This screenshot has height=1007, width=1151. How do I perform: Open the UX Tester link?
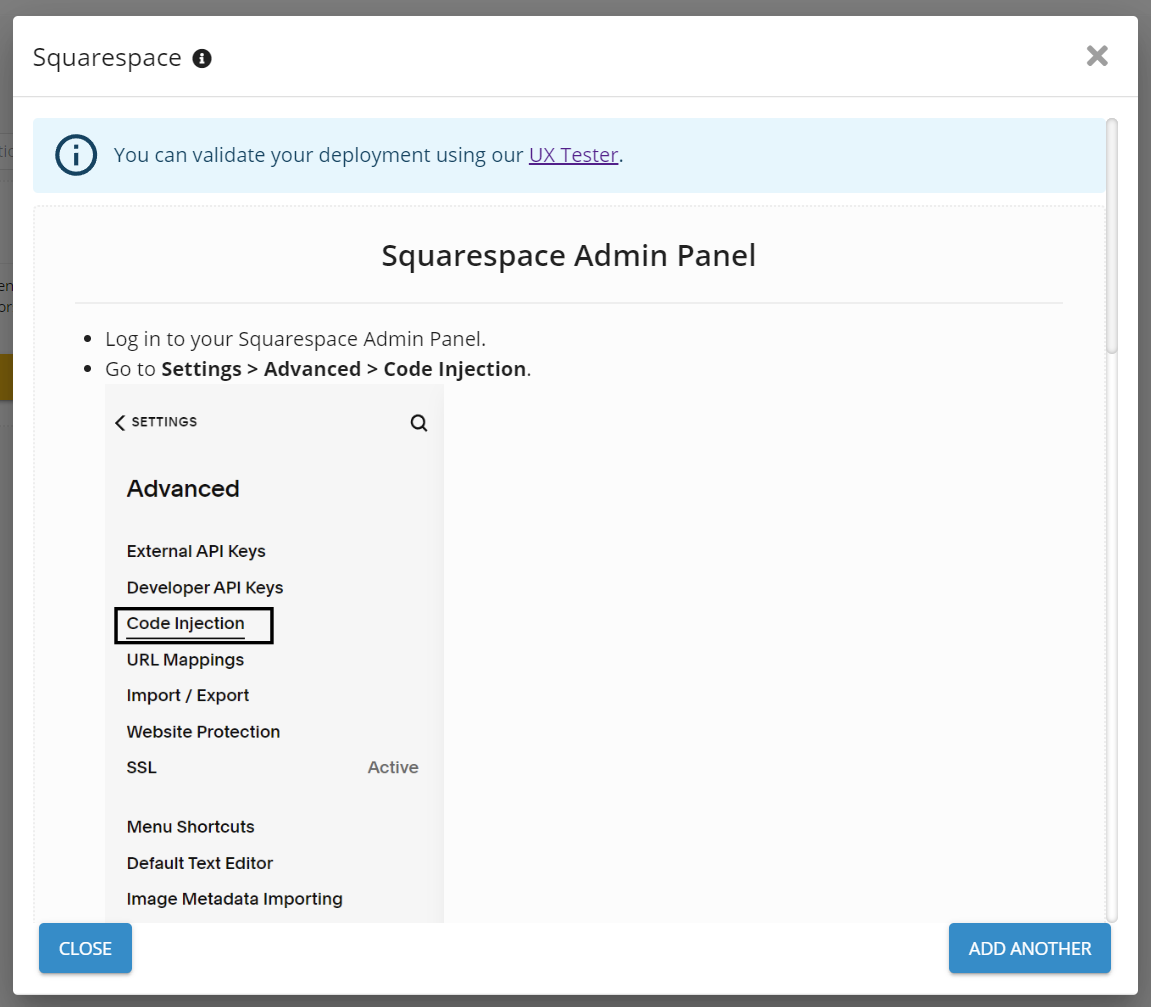point(573,155)
